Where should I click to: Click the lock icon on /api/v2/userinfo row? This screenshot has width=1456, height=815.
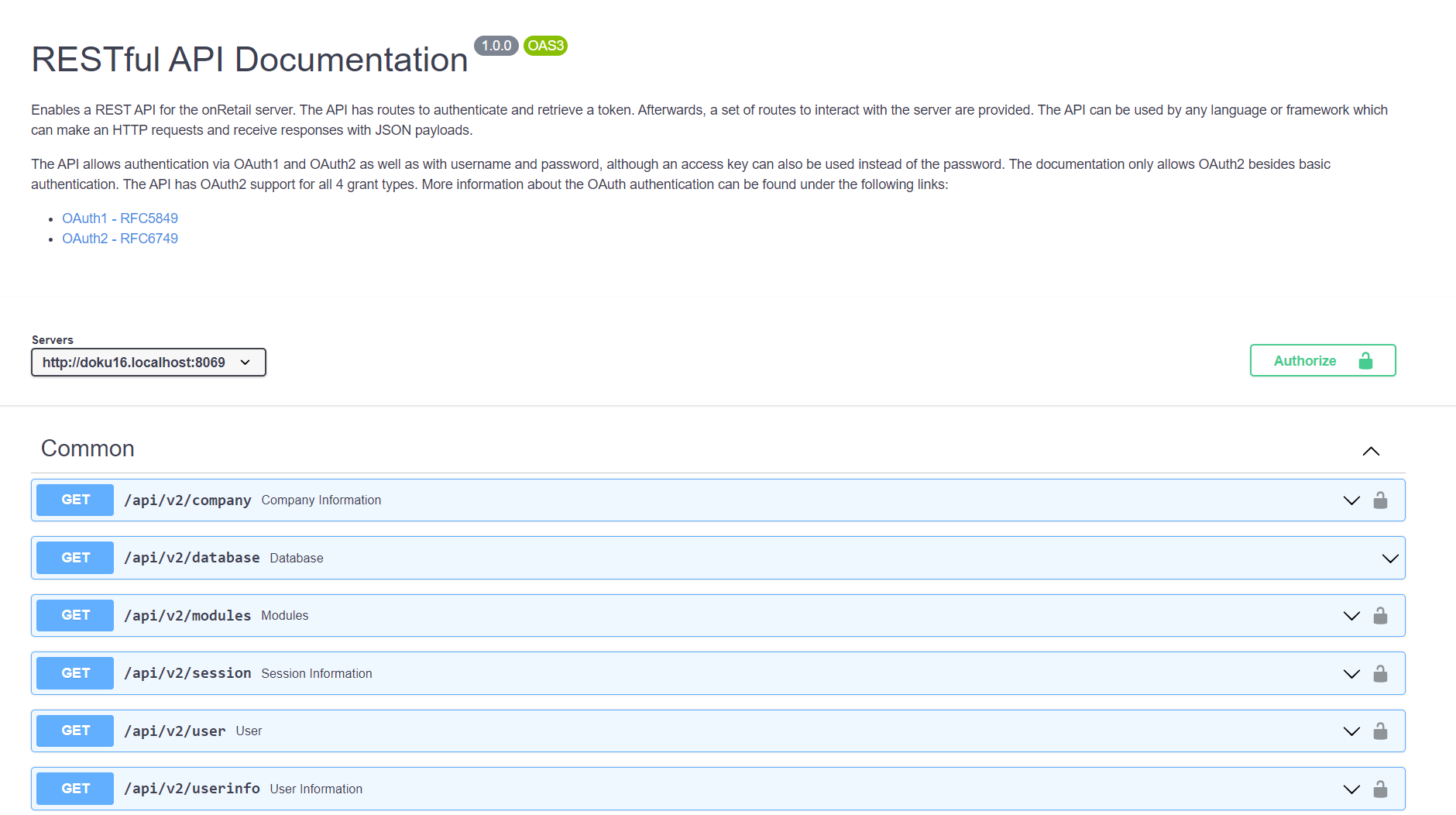click(1380, 789)
